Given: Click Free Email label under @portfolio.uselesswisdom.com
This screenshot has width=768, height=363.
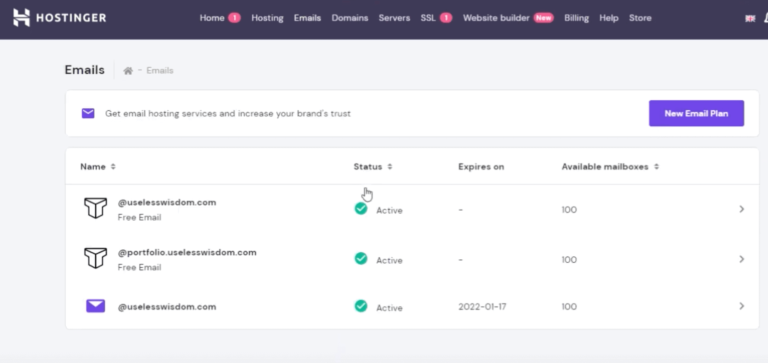Looking at the screenshot, I should click(139, 267).
